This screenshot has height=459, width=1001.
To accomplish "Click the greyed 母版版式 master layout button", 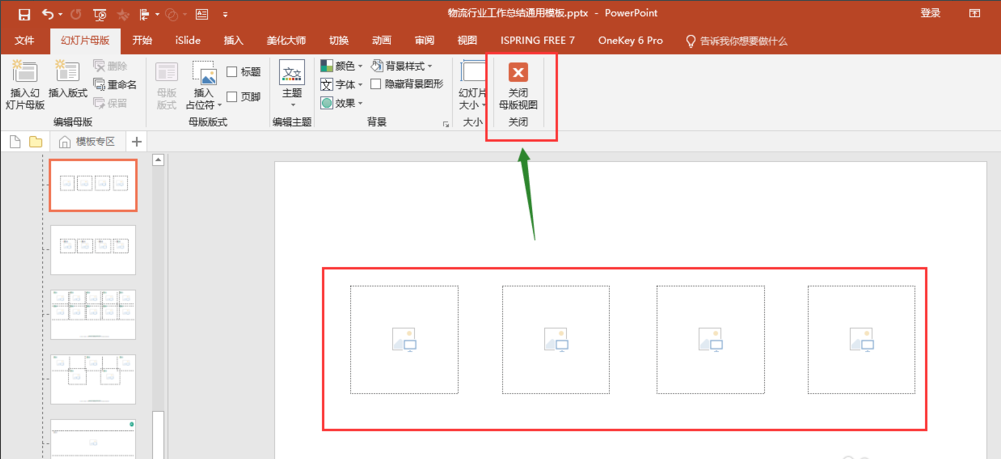I will coord(167,85).
